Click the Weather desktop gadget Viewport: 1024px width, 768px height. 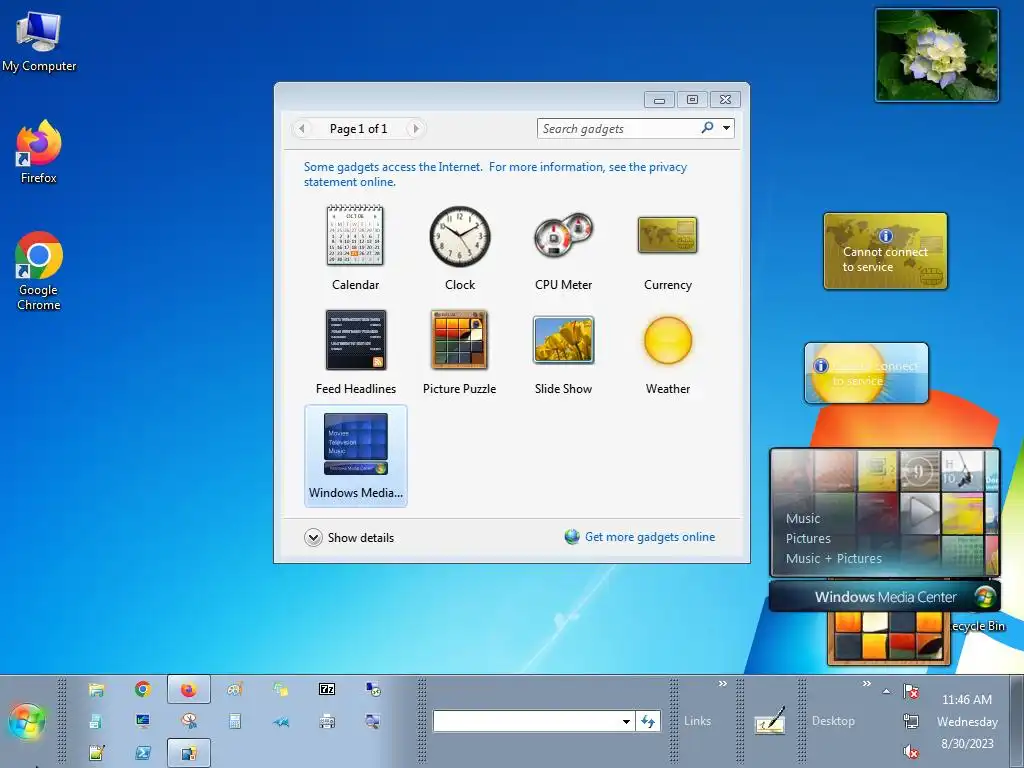pos(866,373)
